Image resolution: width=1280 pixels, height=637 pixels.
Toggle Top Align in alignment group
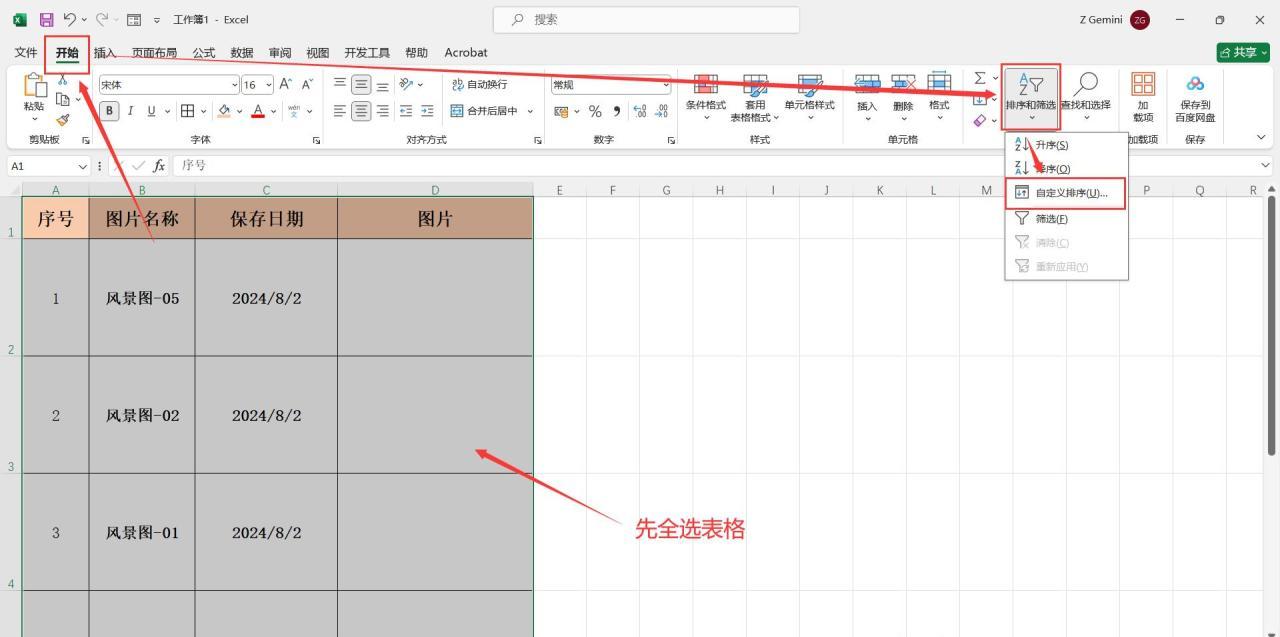pos(340,85)
